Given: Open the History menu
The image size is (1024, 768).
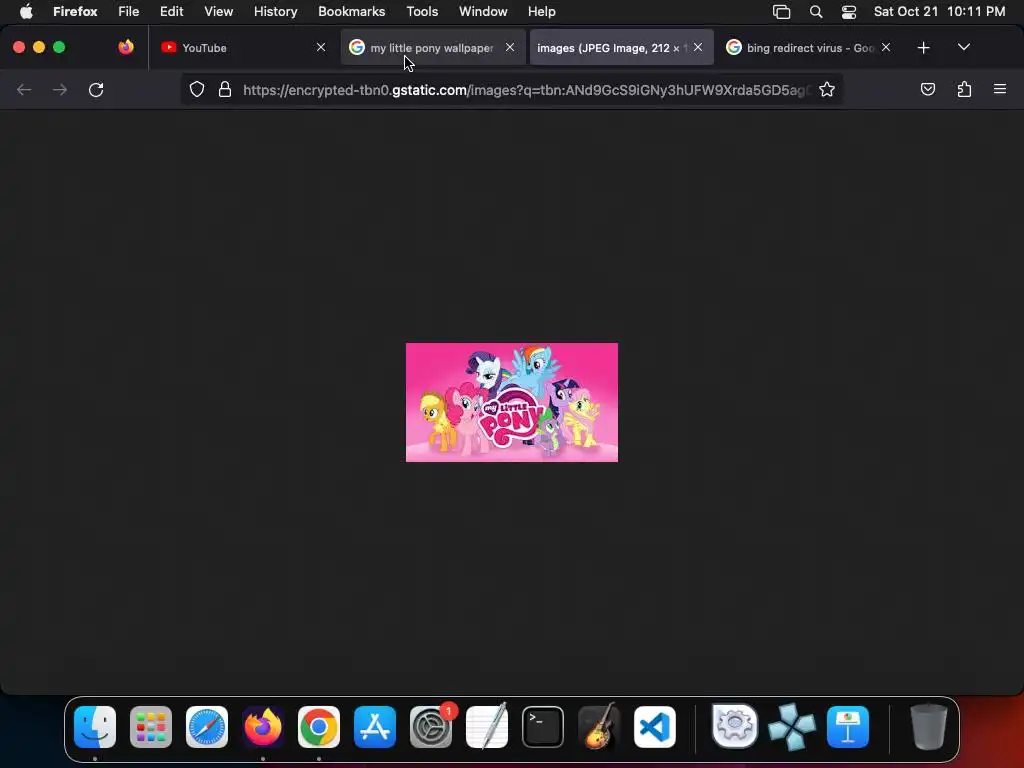Looking at the screenshot, I should pyautogui.click(x=276, y=12).
